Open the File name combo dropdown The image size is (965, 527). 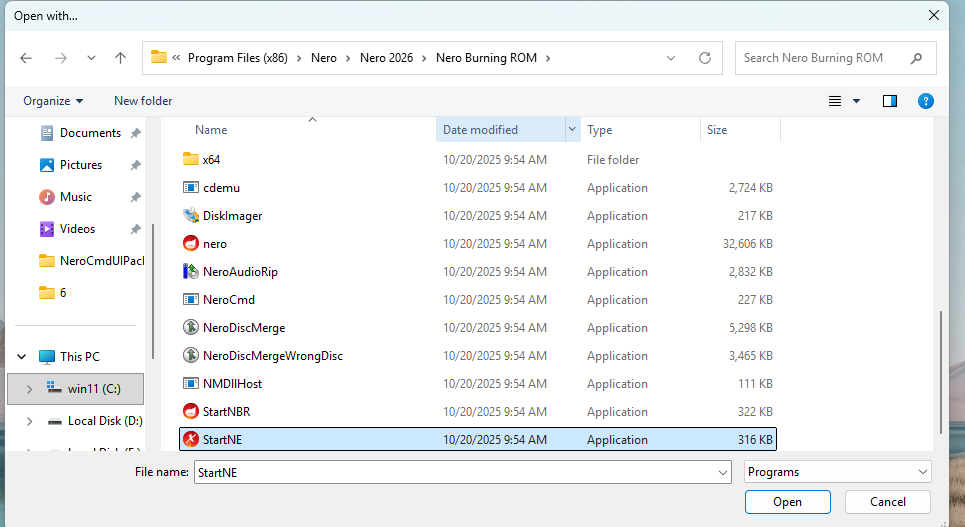[723, 472]
